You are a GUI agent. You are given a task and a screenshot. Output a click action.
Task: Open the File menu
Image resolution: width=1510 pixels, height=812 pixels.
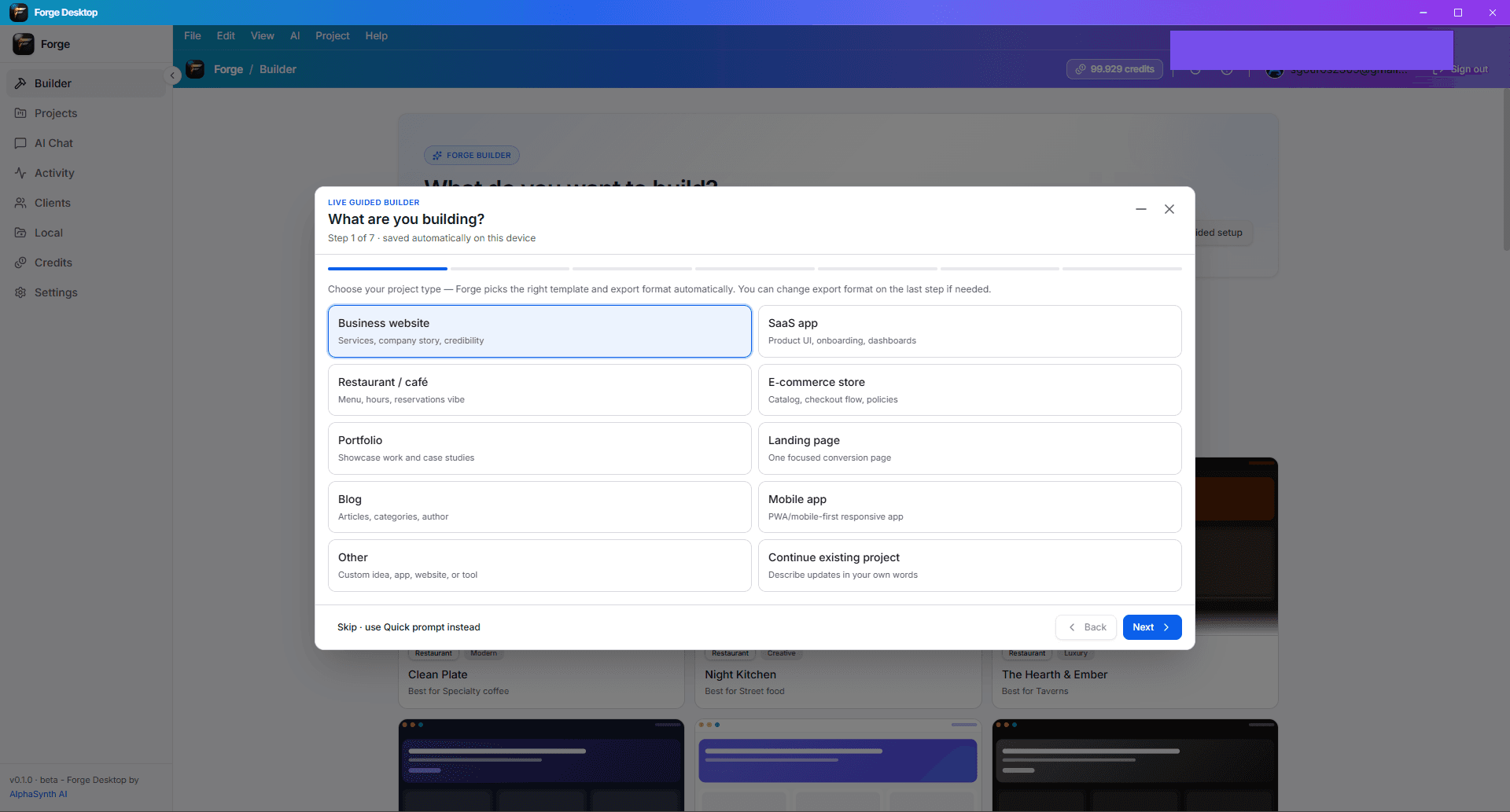coord(193,36)
